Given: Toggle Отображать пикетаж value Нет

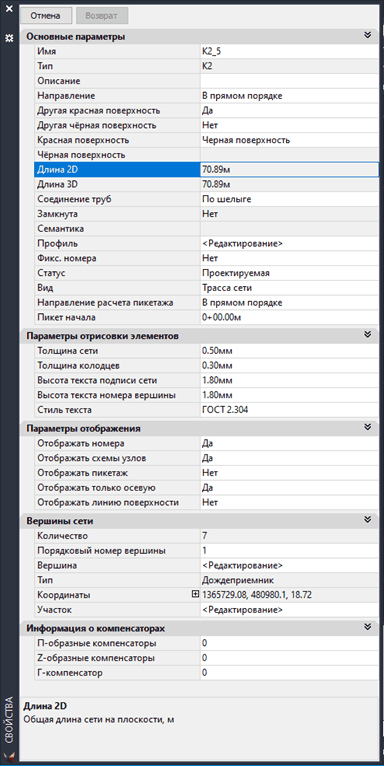Looking at the screenshot, I should coord(289,473).
